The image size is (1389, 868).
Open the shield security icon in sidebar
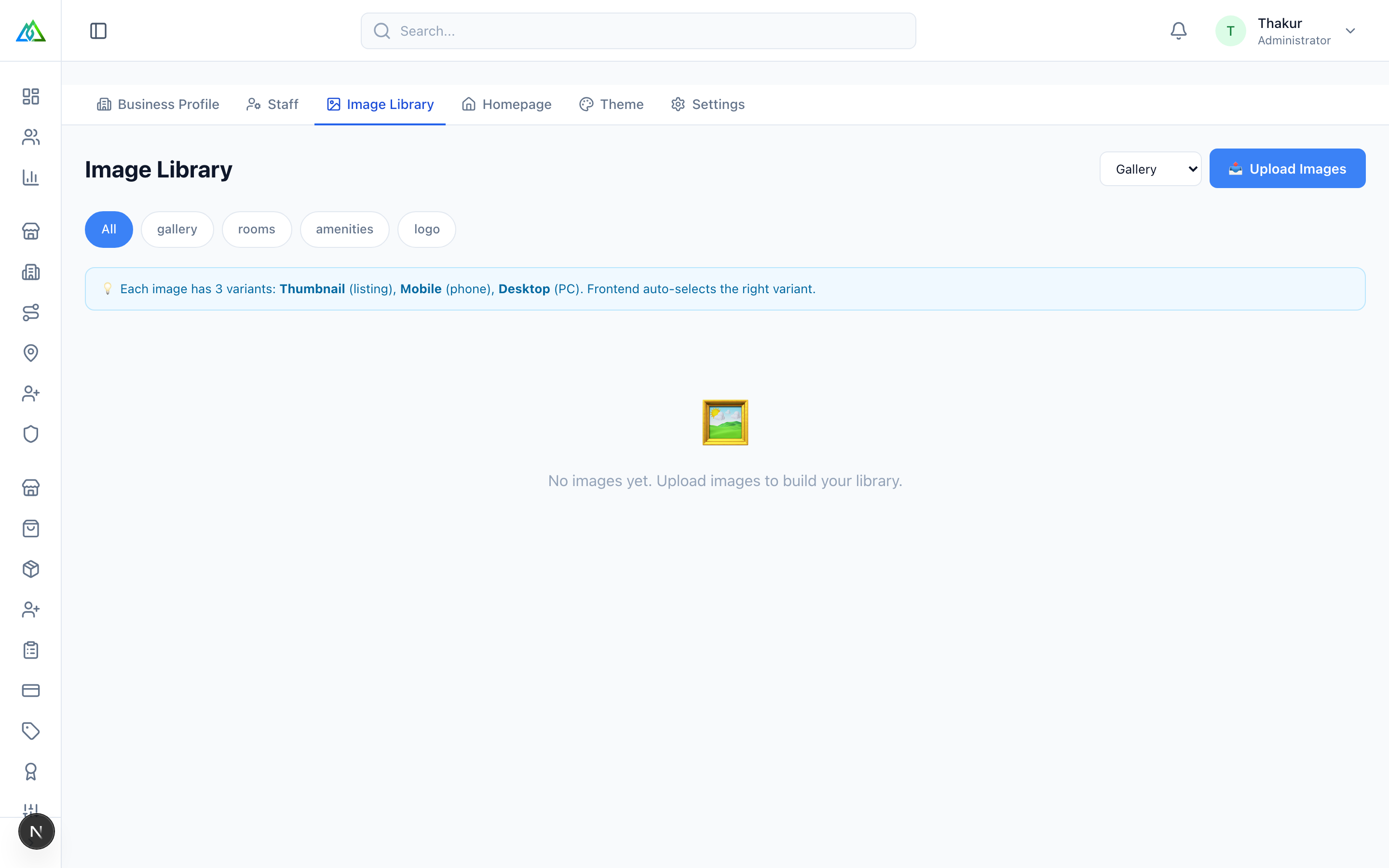pos(31,434)
